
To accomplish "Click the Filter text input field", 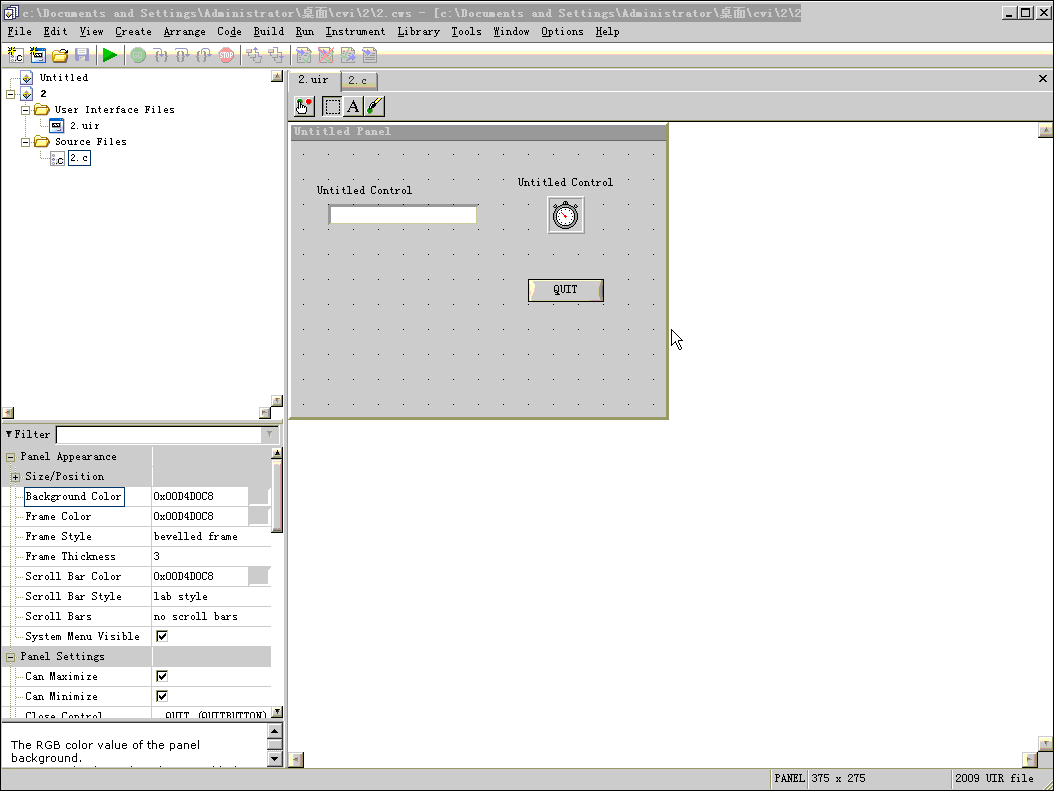I will pos(159,435).
